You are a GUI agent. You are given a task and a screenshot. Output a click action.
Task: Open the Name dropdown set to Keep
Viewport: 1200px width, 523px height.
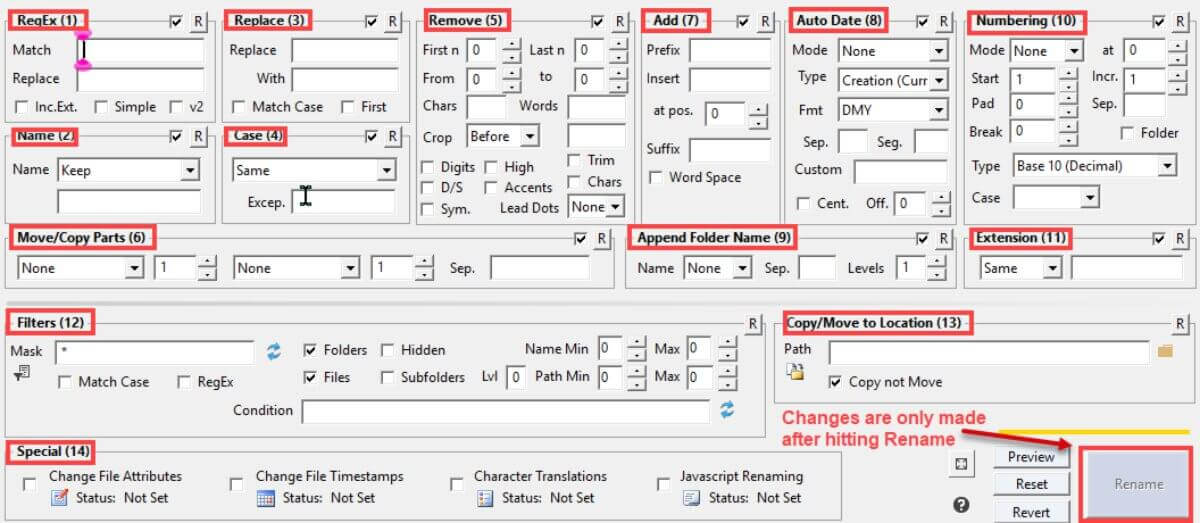coord(189,171)
